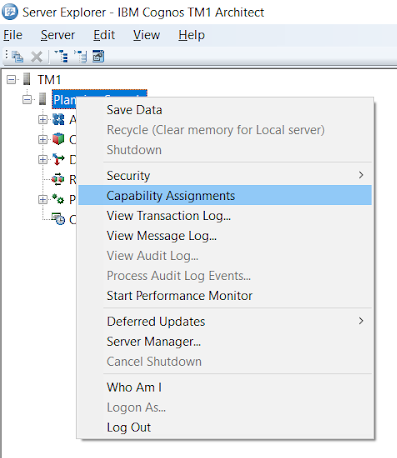397x458 pixels.
Task: Select the TM1 tree label
Action: 49,80
